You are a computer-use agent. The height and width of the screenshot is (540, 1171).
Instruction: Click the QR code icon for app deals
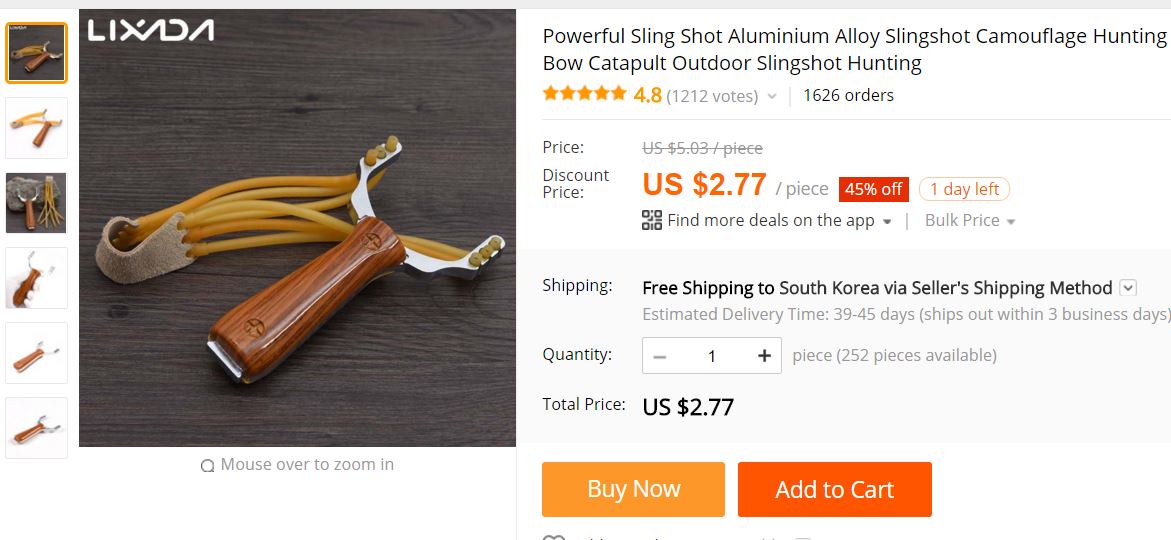[x=652, y=220]
